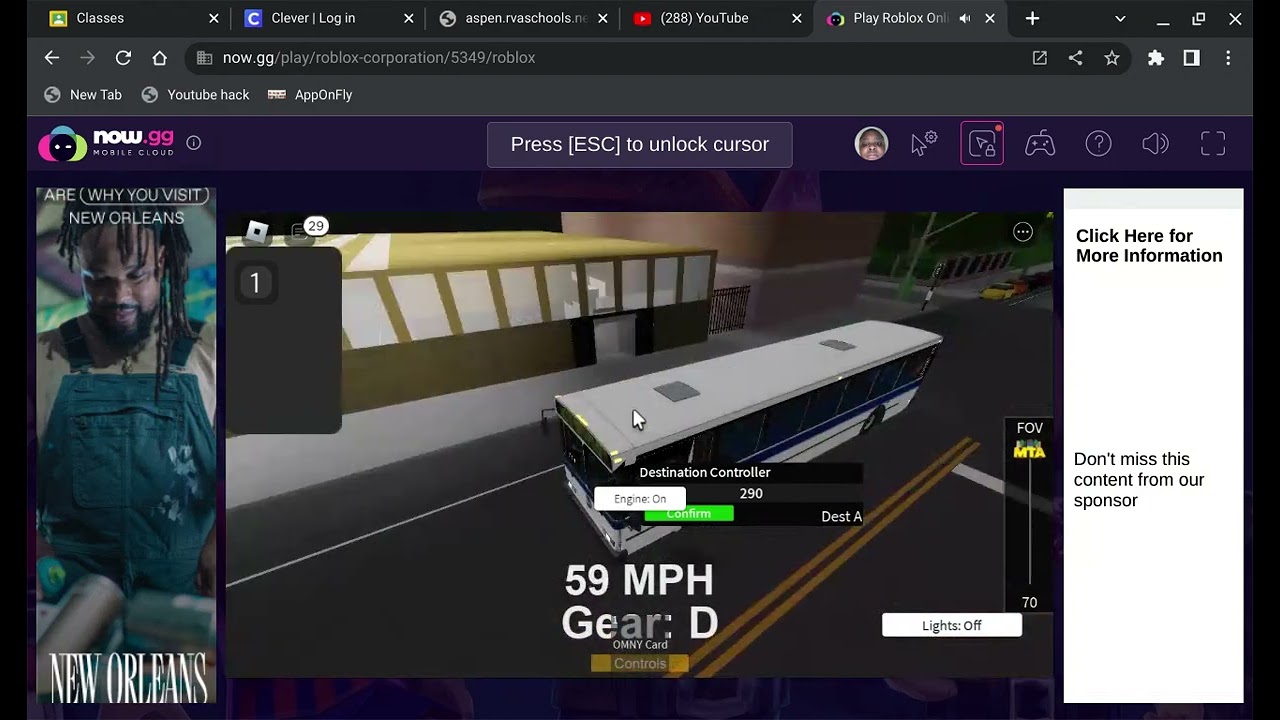1280x720 pixels.
Task: Open the gamepad controls icon
Action: [x=1040, y=144]
